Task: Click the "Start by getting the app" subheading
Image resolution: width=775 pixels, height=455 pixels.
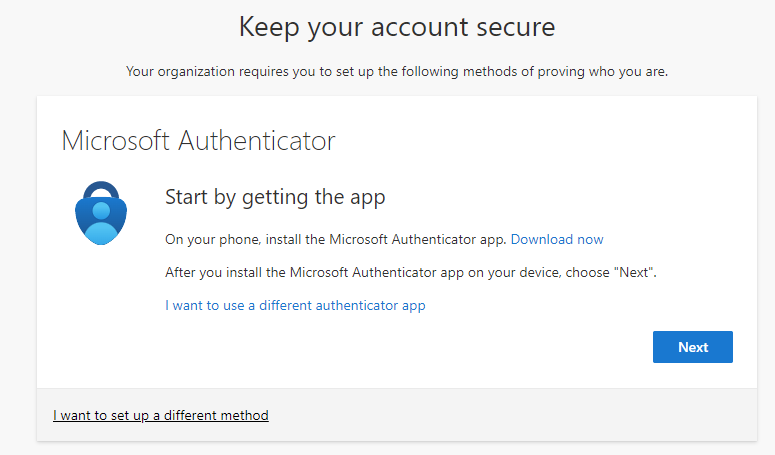Action: (275, 197)
